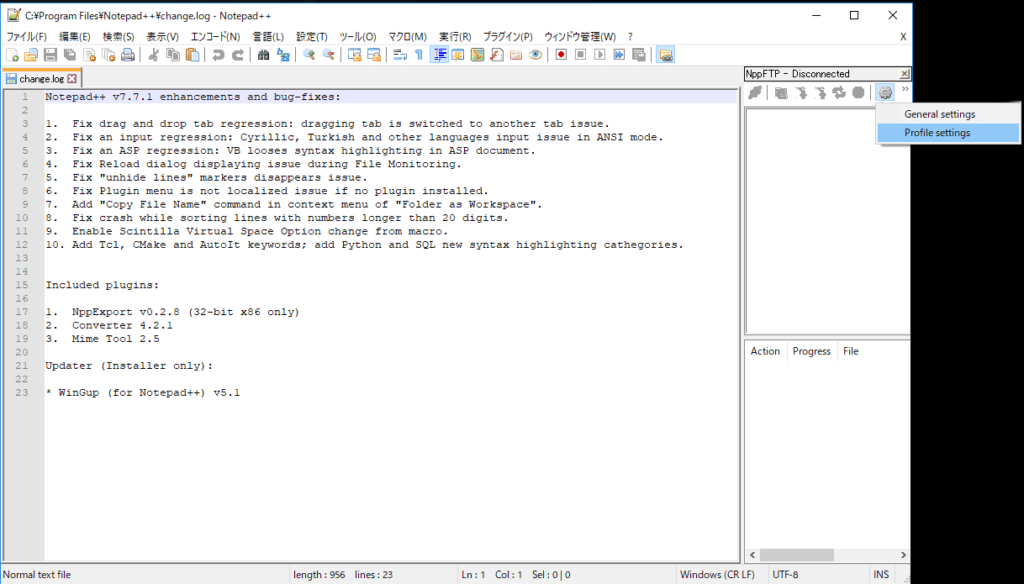Open Find with the binoculars icon

(263, 55)
